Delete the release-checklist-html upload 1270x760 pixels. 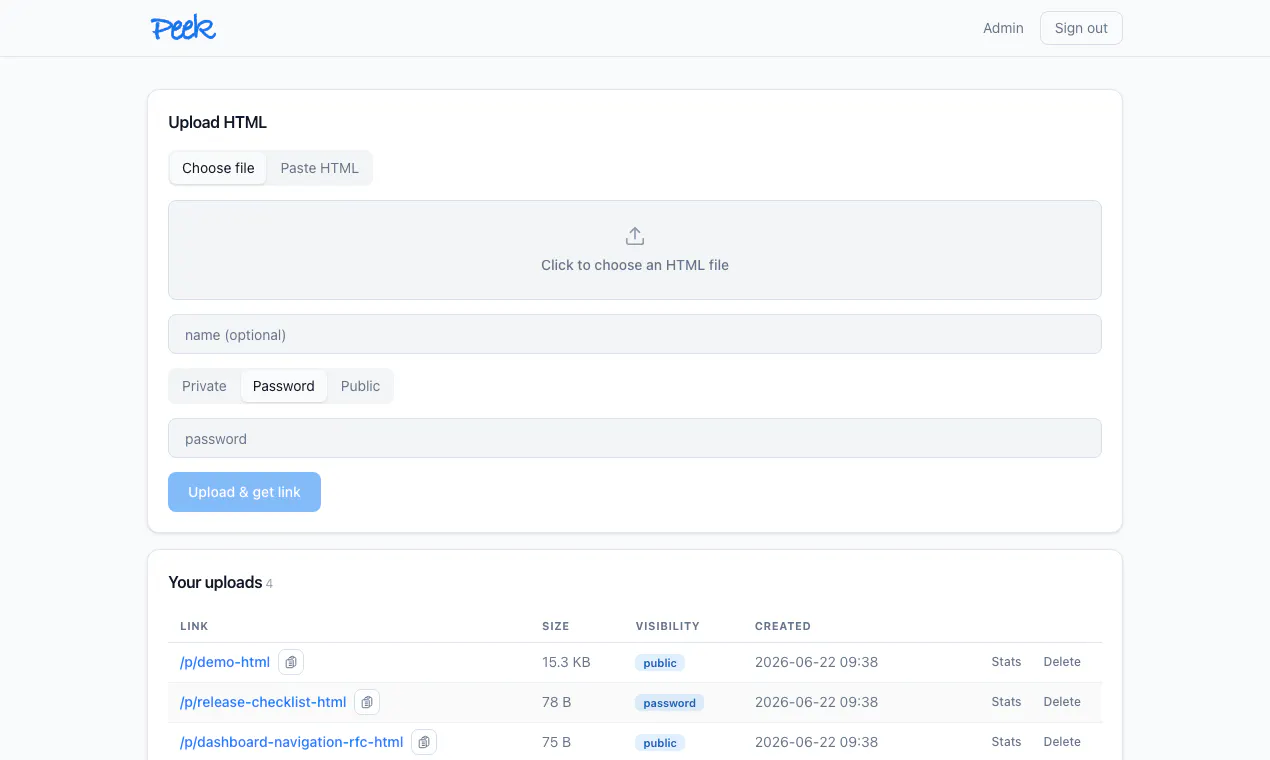pyautogui.click(x=1062, y=702)
